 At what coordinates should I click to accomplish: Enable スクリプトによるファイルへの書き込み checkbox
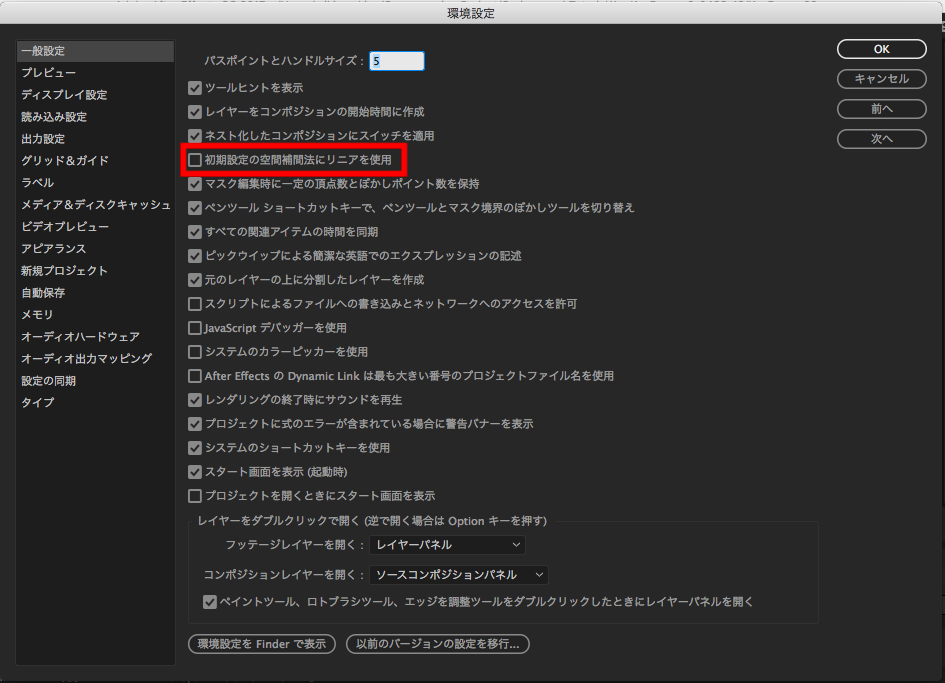pos(195,304)
